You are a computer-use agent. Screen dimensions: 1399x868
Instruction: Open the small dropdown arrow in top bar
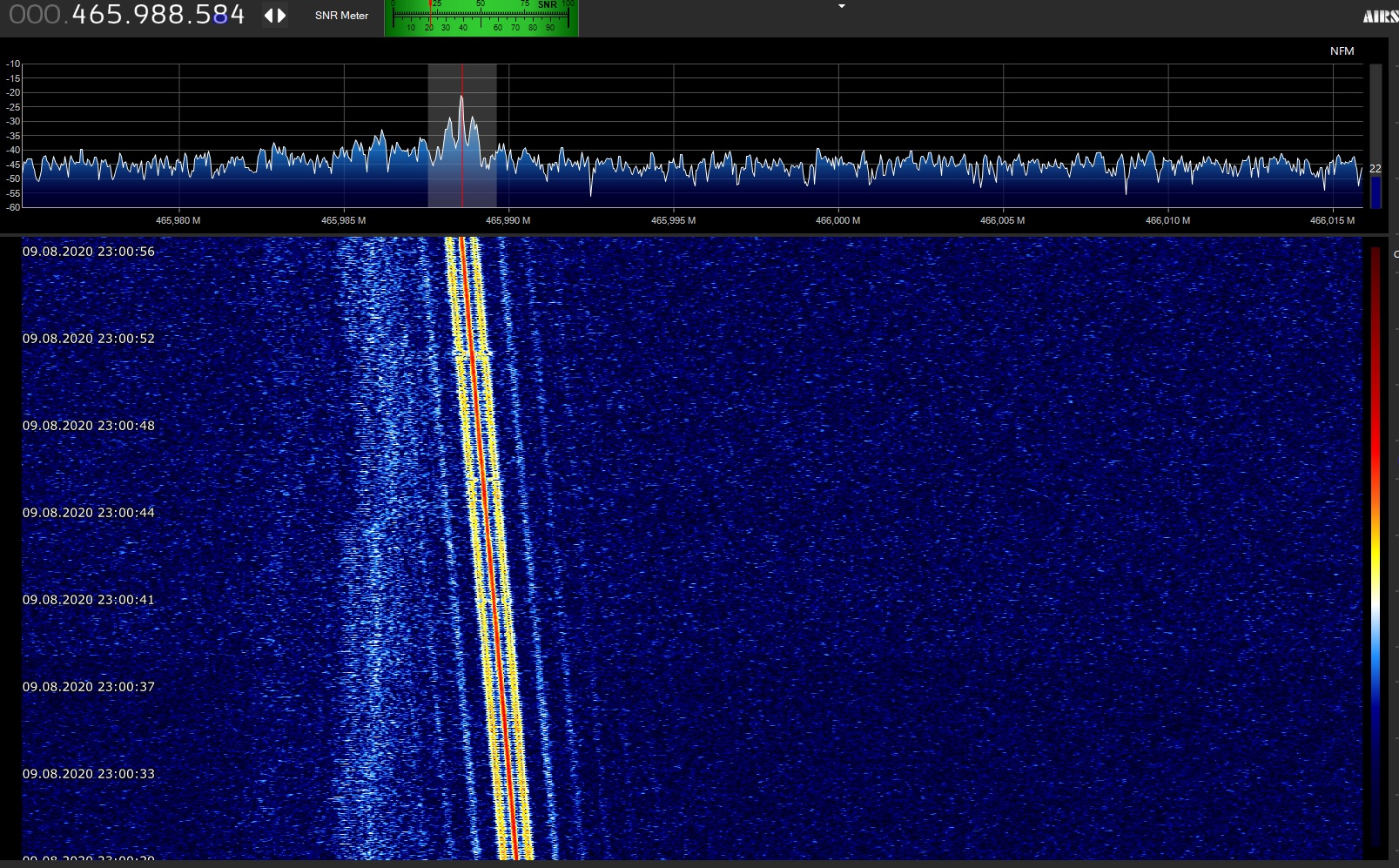(841, 7)
